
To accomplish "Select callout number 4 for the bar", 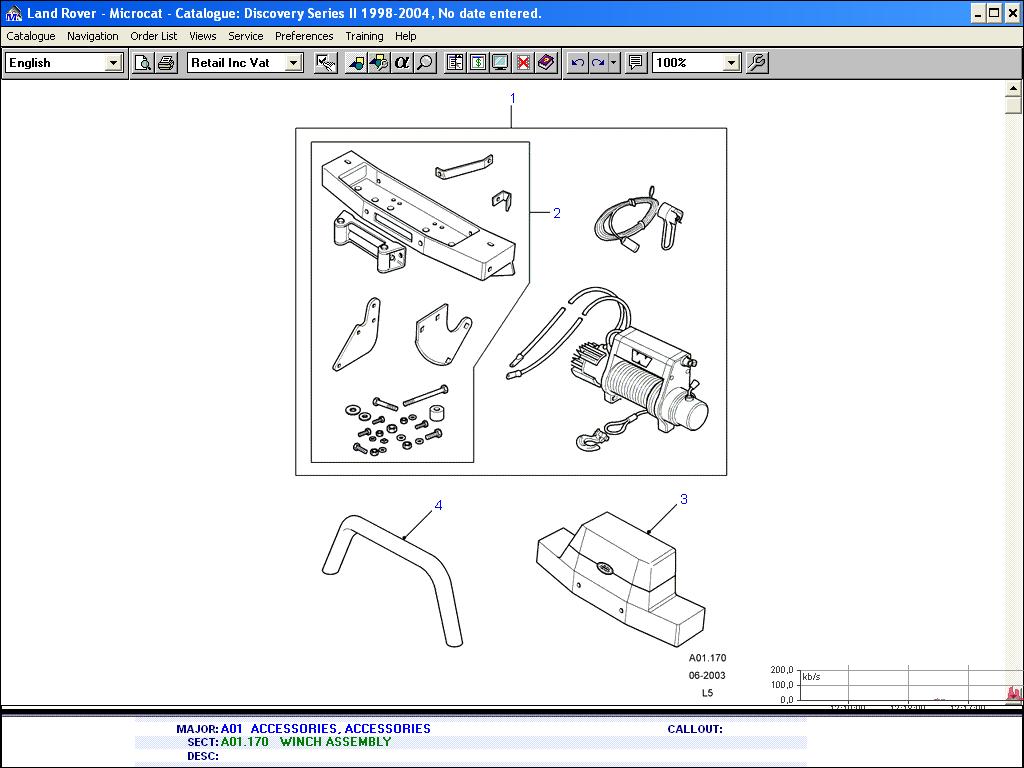I will tap(438, 506).
